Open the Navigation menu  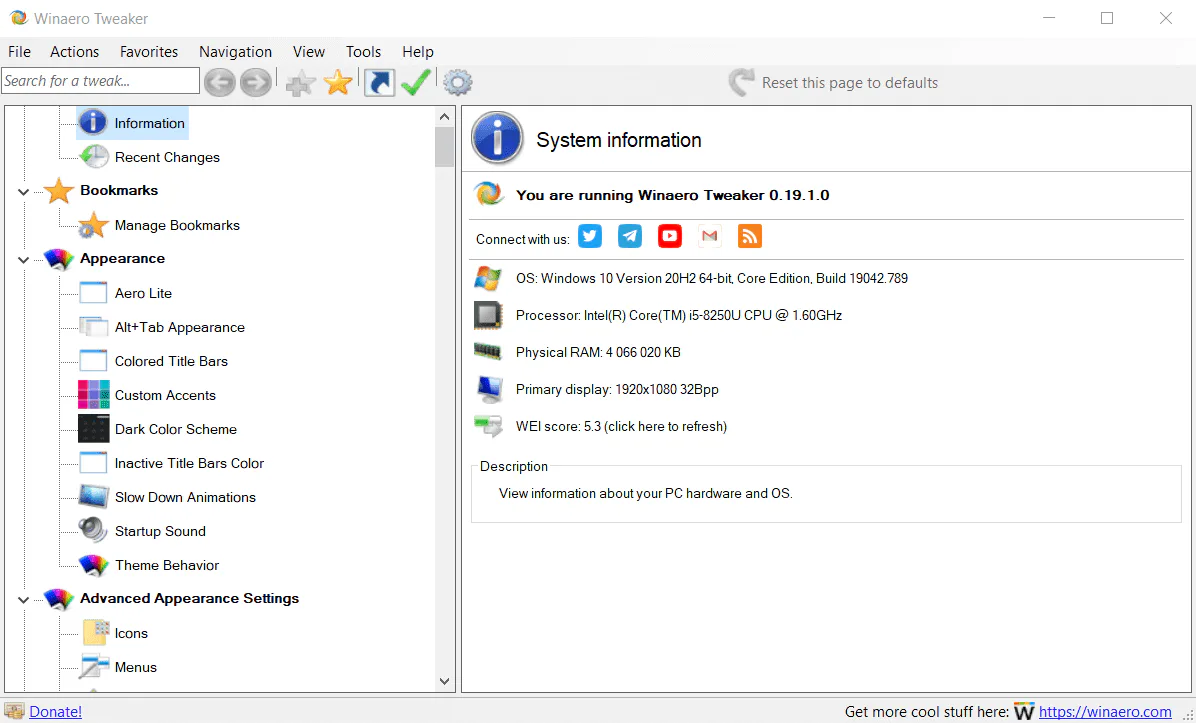[236, 52]
